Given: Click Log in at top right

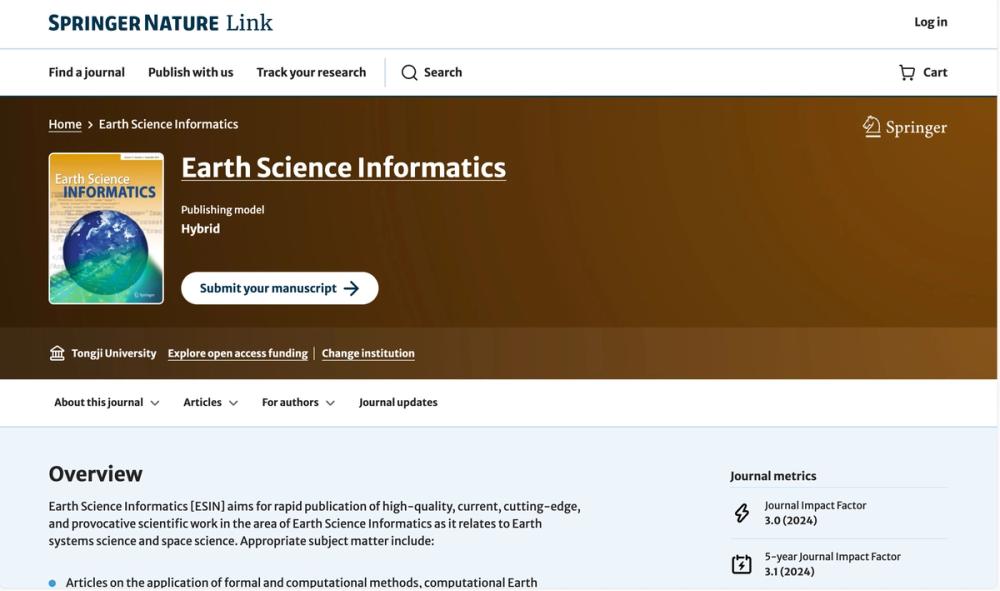Looking at the screenshot, I should pos(930,22).
